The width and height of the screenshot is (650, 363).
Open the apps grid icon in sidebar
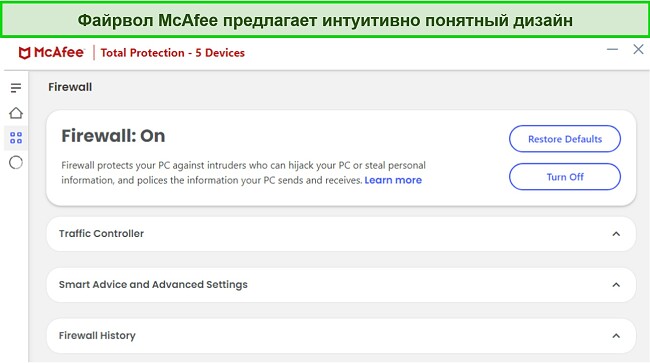point(16,138)
